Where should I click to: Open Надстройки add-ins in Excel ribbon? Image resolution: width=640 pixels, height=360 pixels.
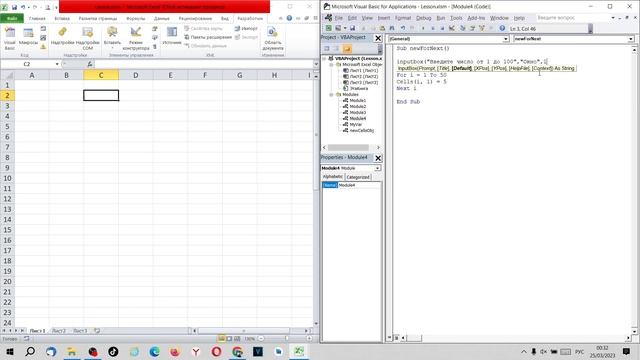(62, 37)
